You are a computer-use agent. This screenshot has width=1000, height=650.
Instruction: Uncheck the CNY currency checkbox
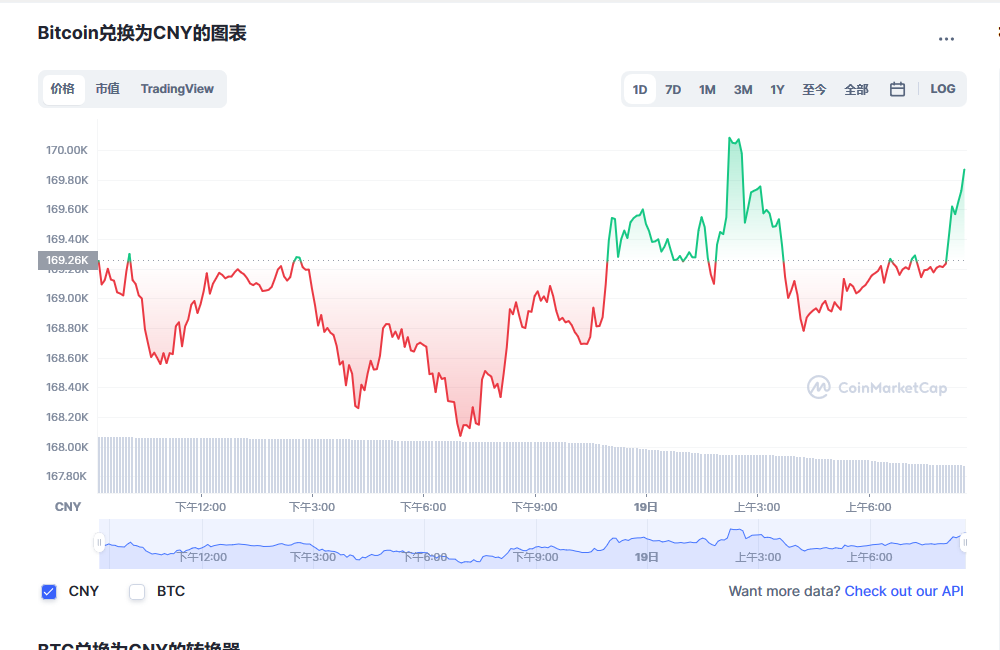[x=49, y=592]
